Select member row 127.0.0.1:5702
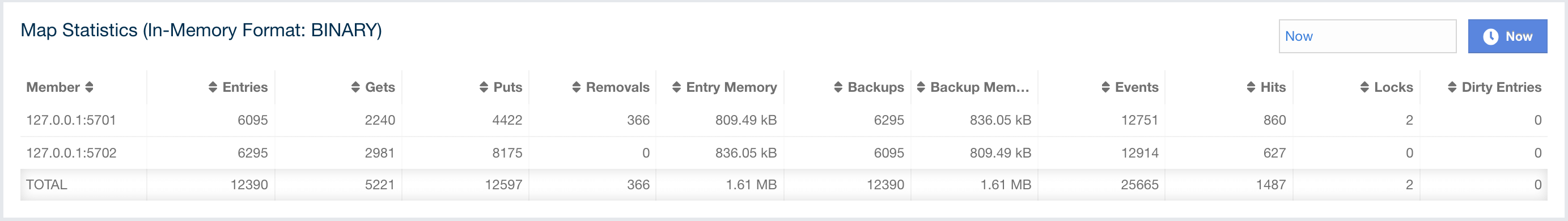This screenshot has width=1568, height=221. (x=784, y=153)
